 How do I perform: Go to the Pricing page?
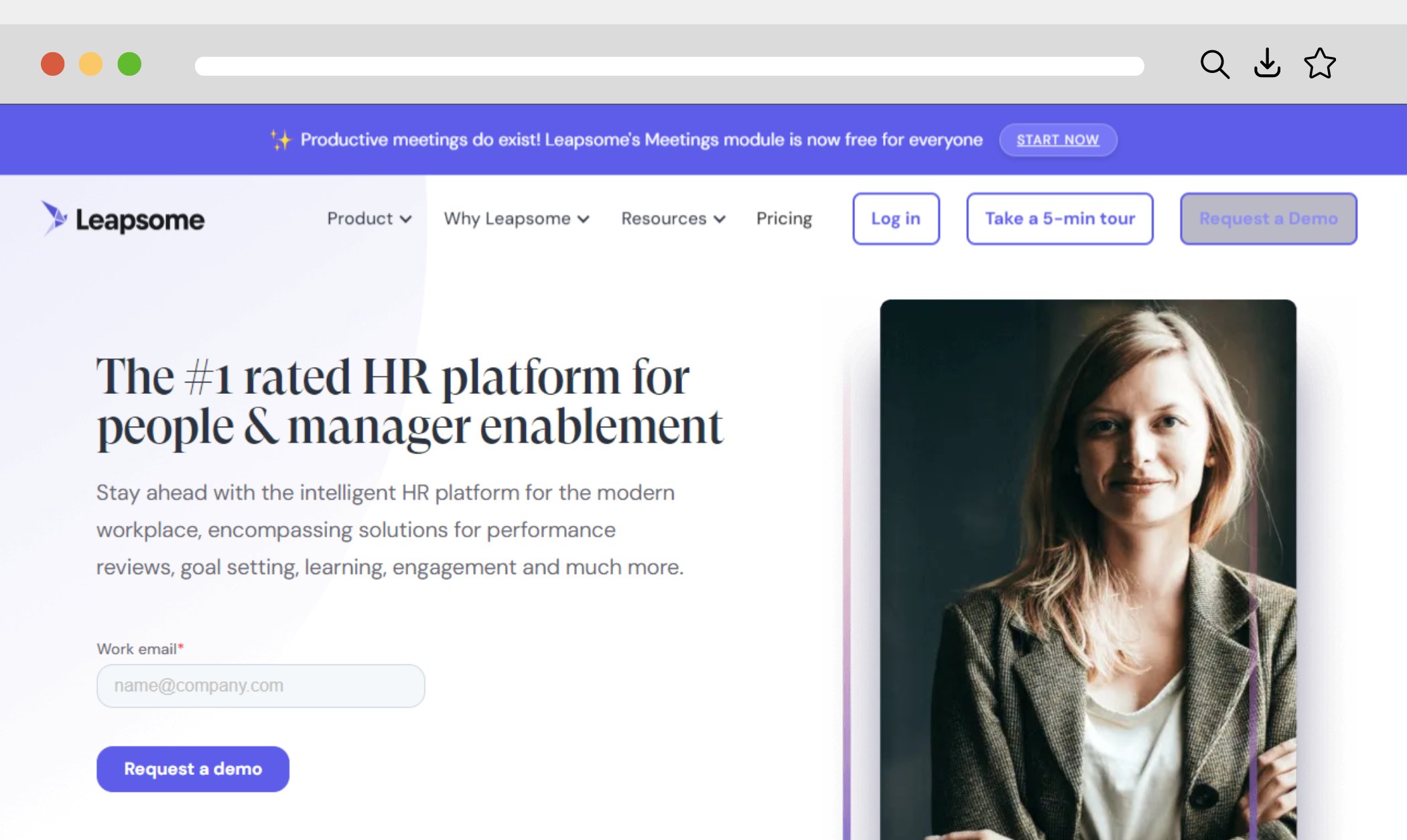pyautogui.click(x=784, y=218)
